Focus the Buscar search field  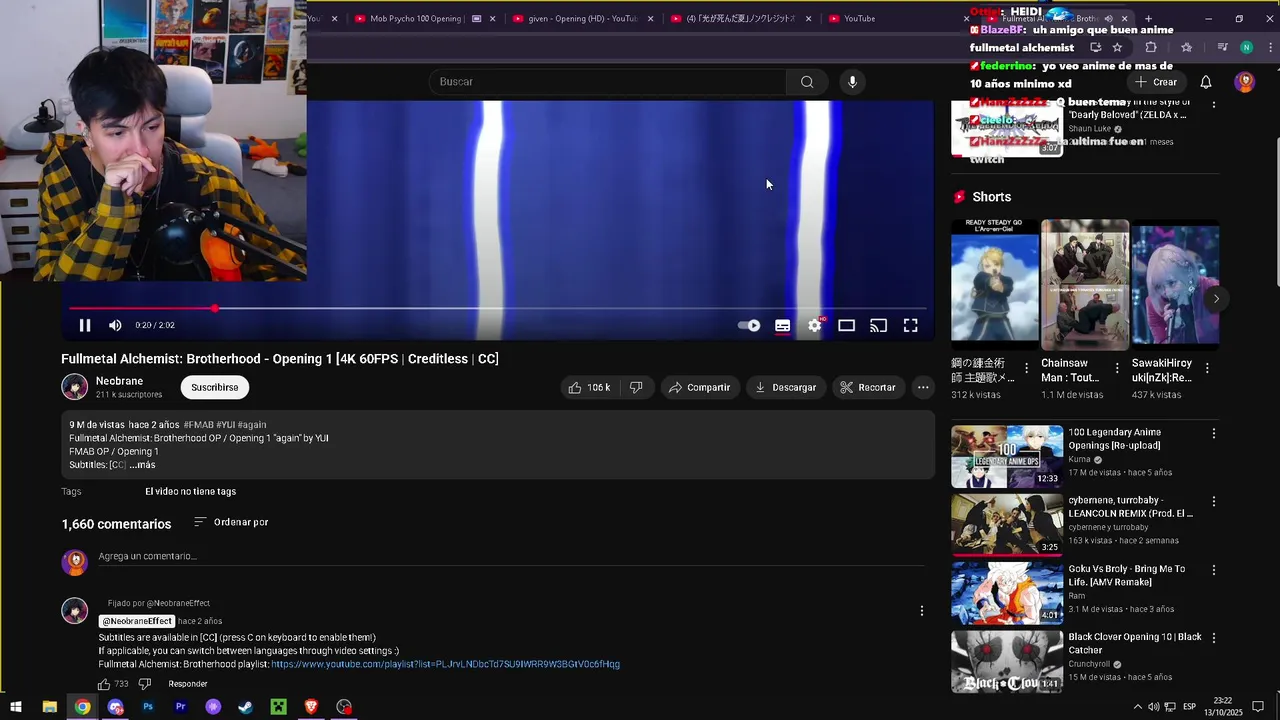(608, 82)
